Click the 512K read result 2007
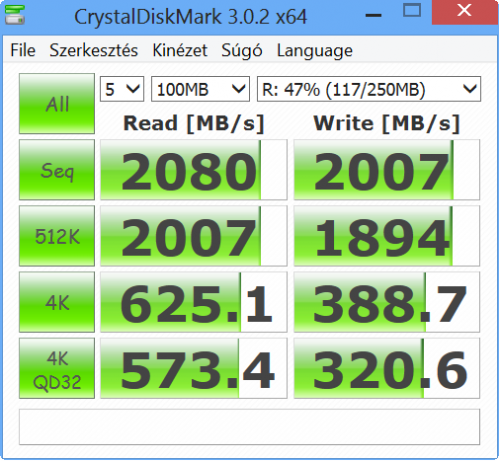Screen dimensions: 500x461 point(194,236)
